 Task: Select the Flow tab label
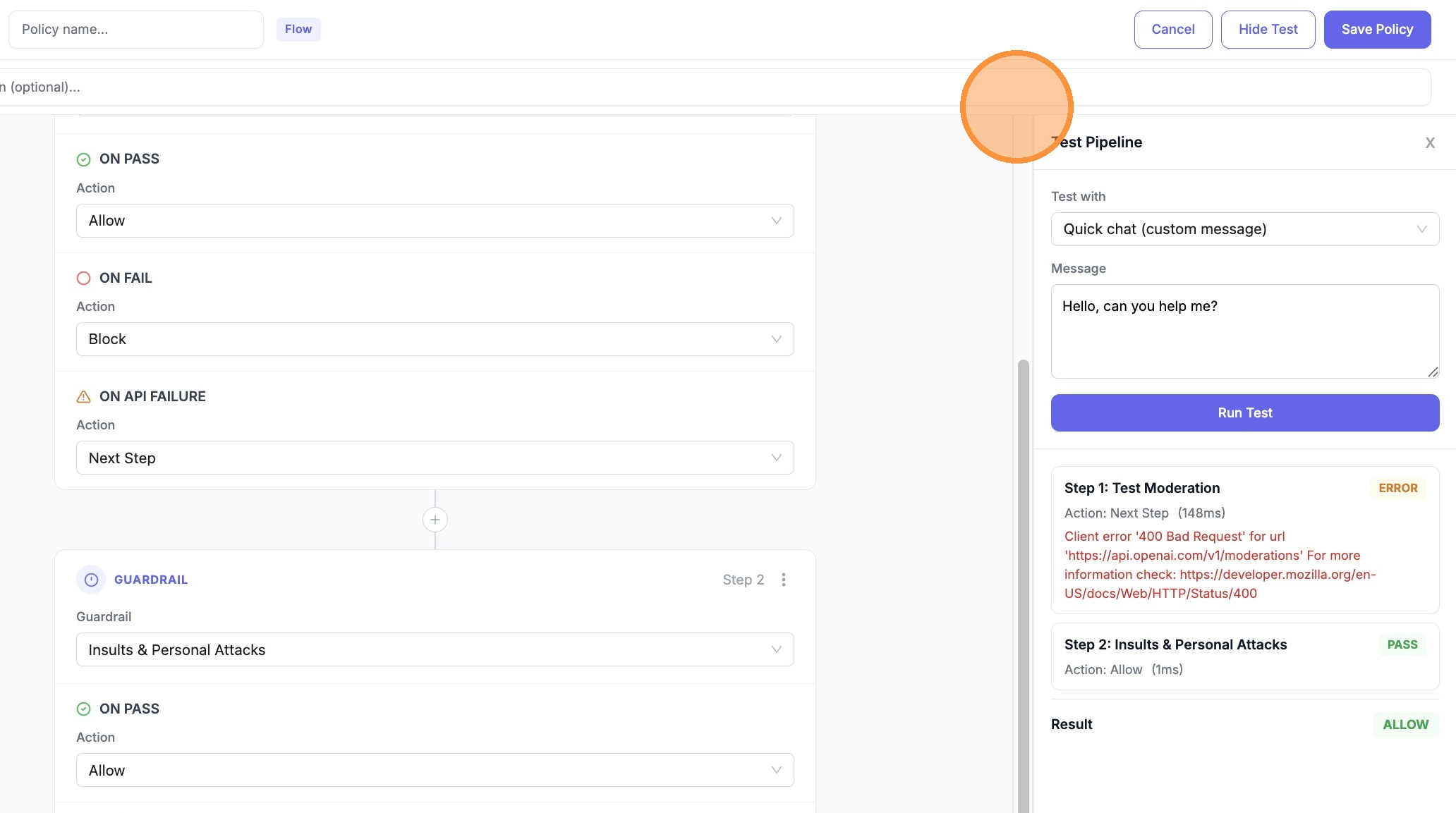click(298, 29)
